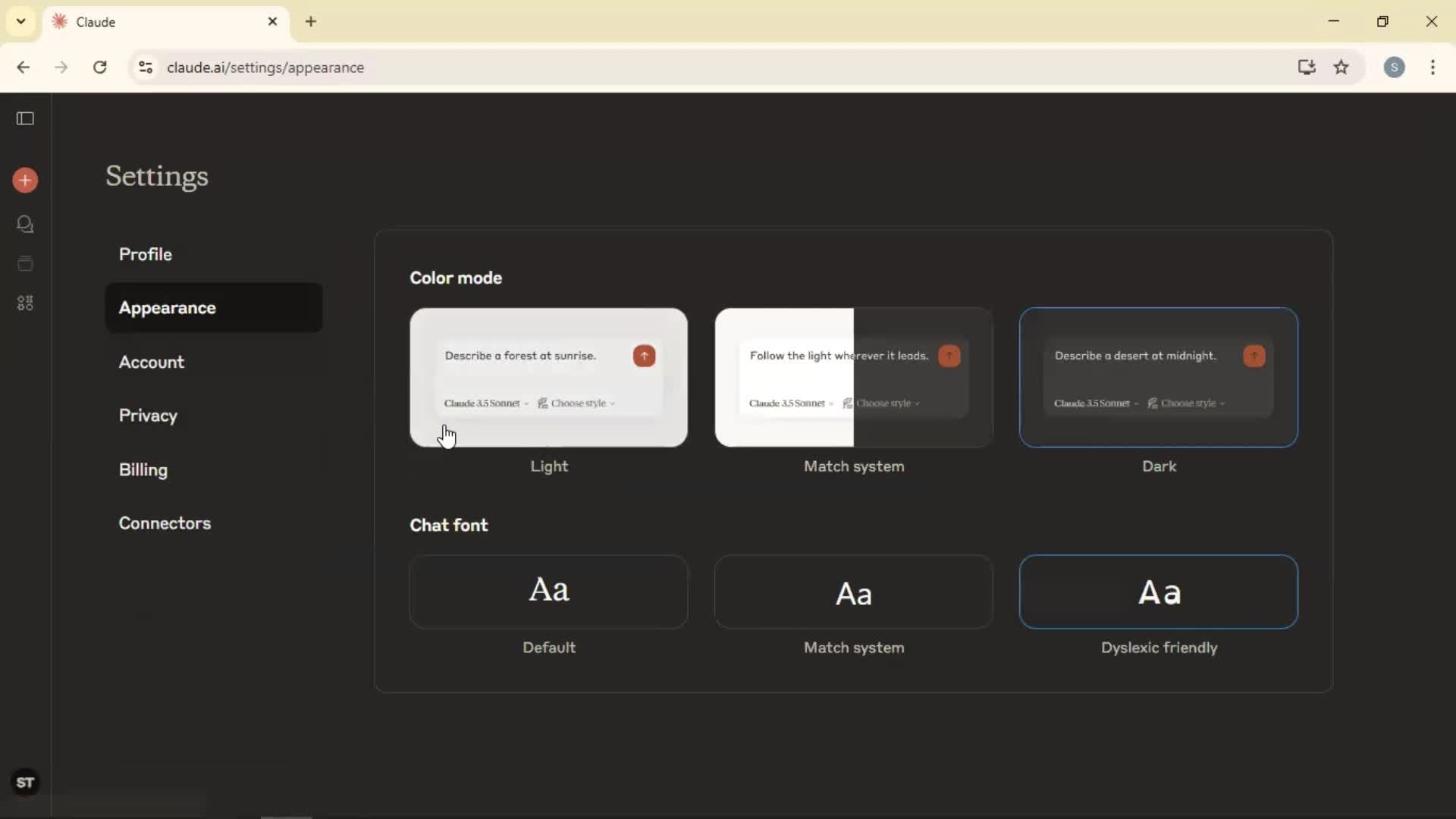Viewport: 1456px width, 819px height.
Task: Click the Dark label text
Action: [x=1159, y=466]
